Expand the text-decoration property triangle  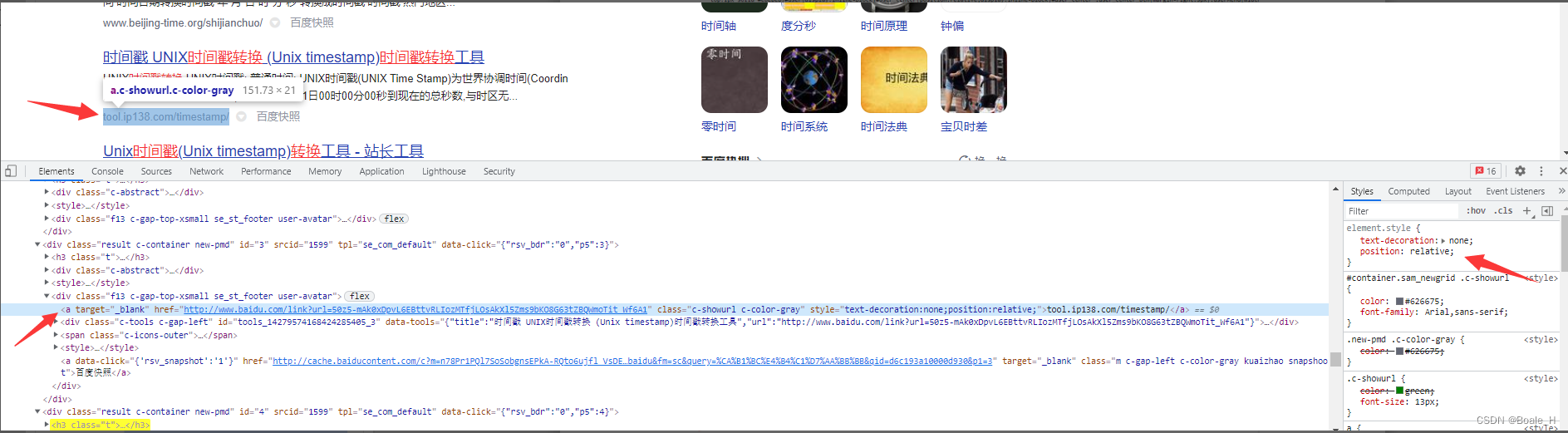tap(1443, 241)
